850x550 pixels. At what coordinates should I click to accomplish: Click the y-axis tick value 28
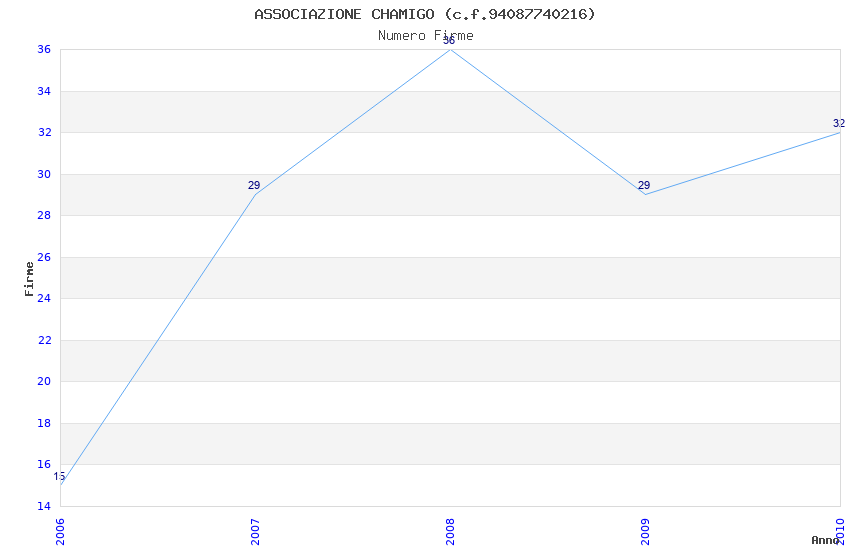44,215
